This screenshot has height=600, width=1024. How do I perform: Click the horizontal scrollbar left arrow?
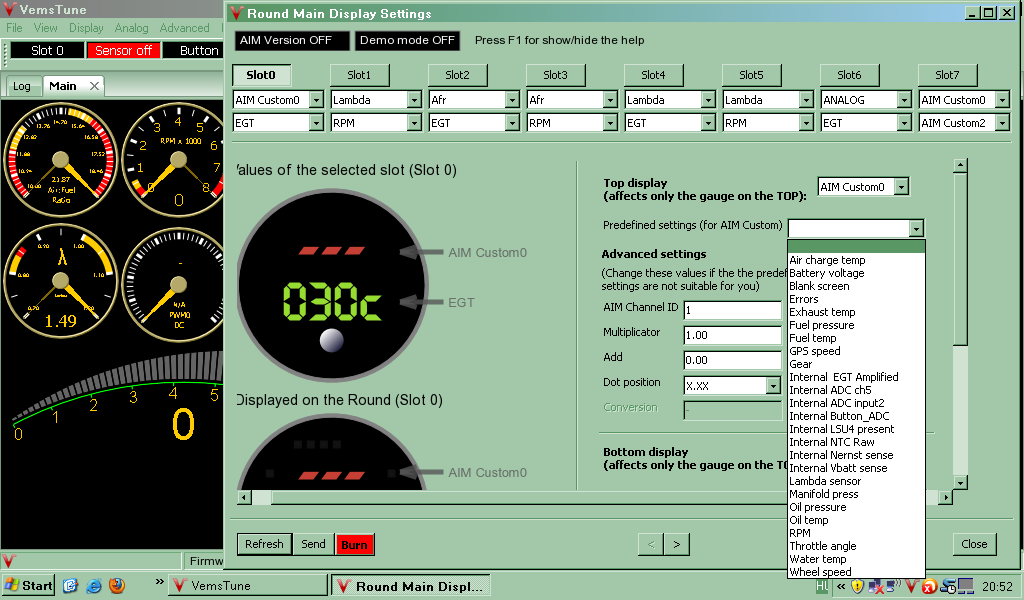click(x=244, y=497)
